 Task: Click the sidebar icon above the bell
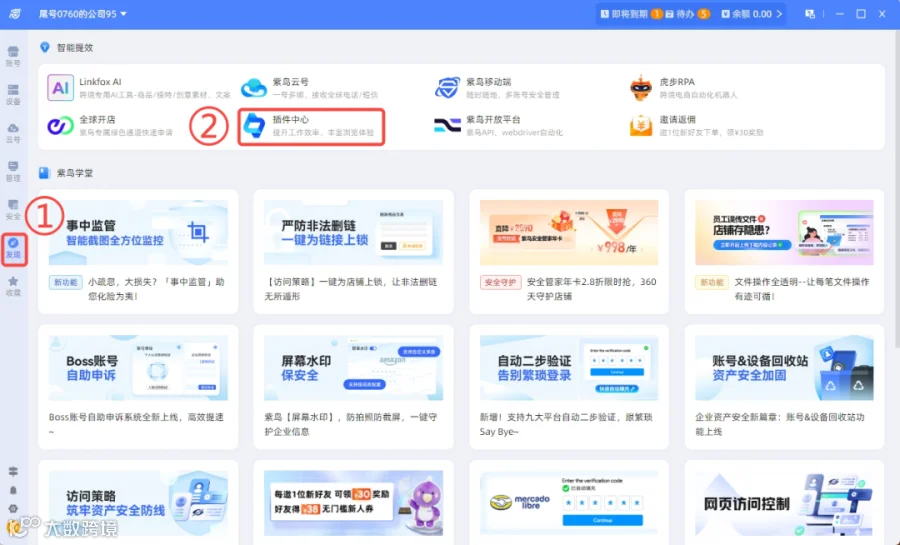[13, 472]
